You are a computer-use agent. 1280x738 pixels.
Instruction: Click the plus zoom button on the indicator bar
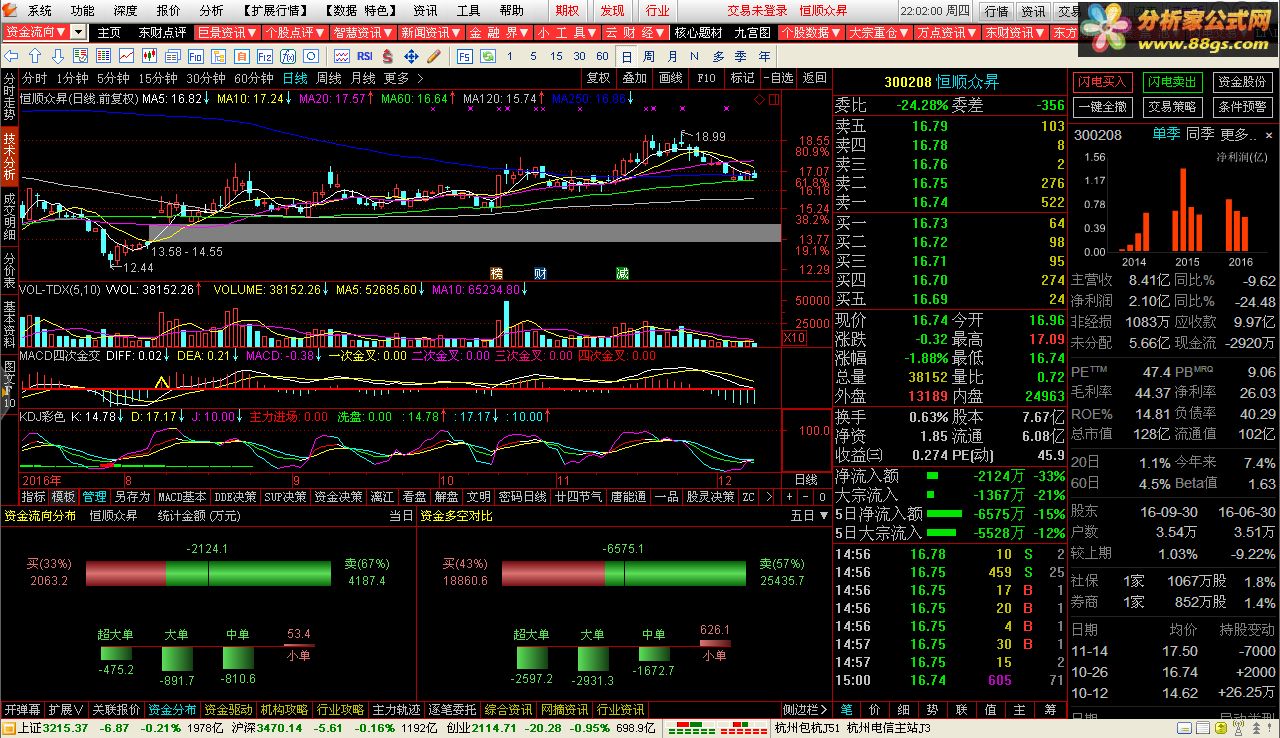coord(789,496)
